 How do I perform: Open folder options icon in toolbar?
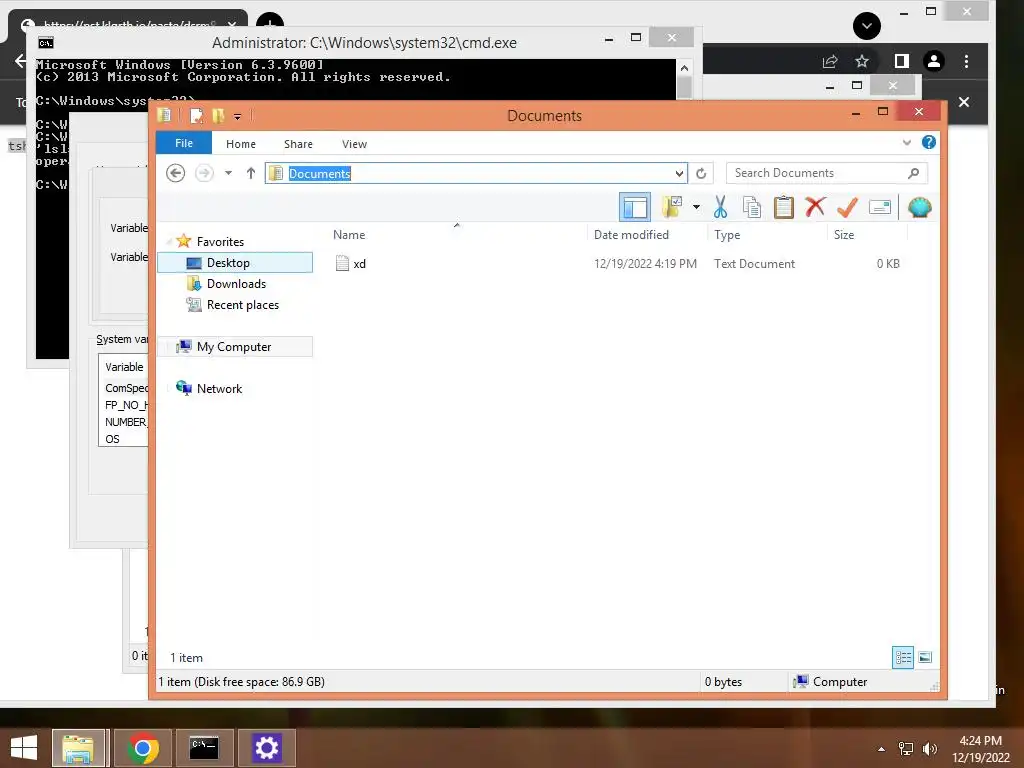point(672,208)
